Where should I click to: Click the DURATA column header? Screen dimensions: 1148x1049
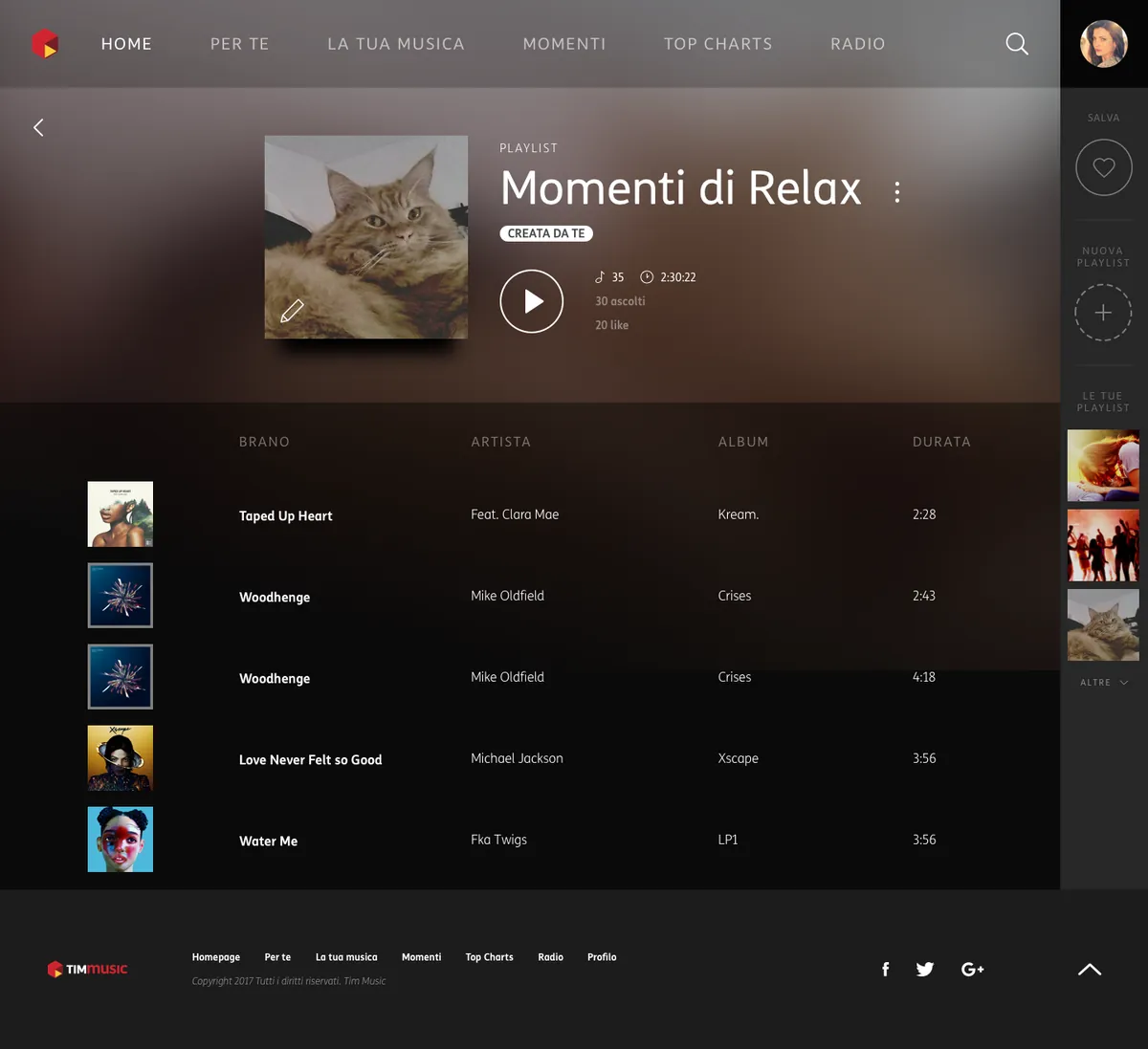point(941,442)
